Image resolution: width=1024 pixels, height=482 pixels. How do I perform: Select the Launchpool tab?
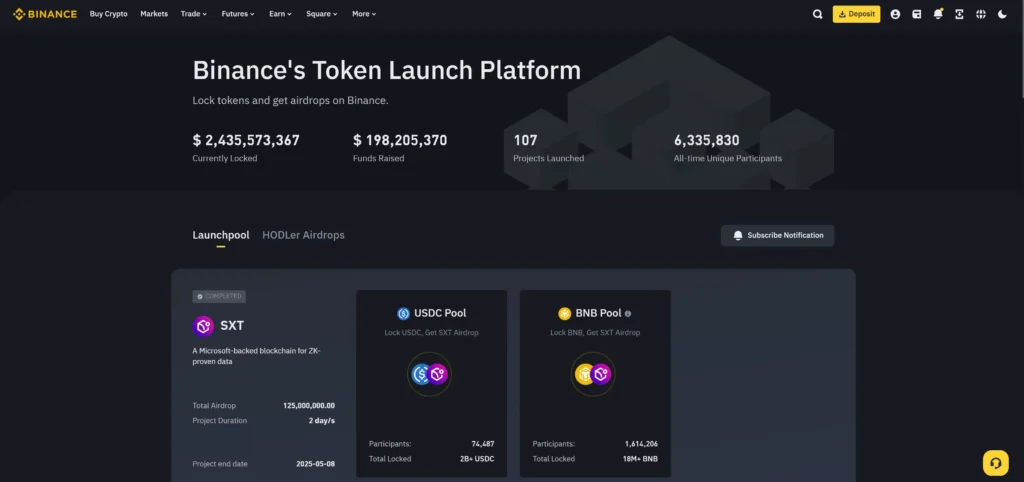pos(221,235)
